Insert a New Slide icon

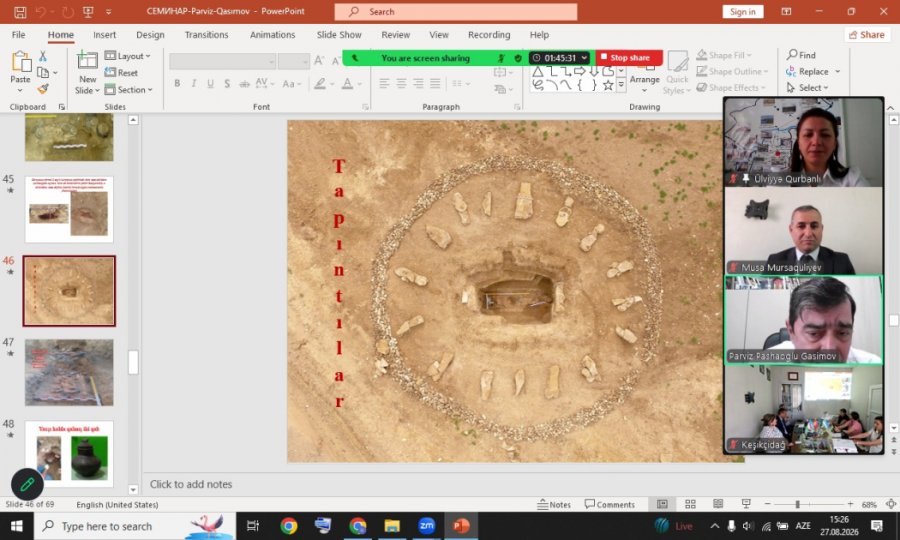[x=87, y=60]
